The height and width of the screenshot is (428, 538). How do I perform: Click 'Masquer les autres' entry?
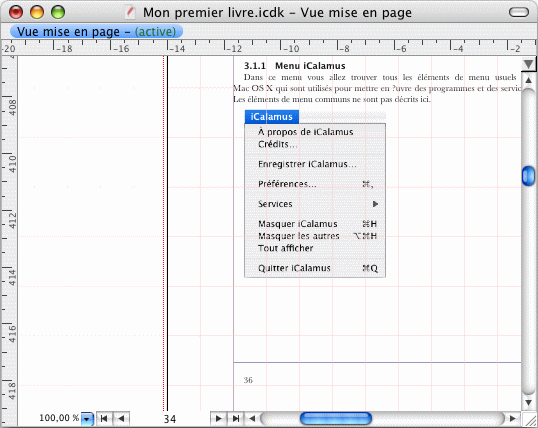[x=299, y=236]
